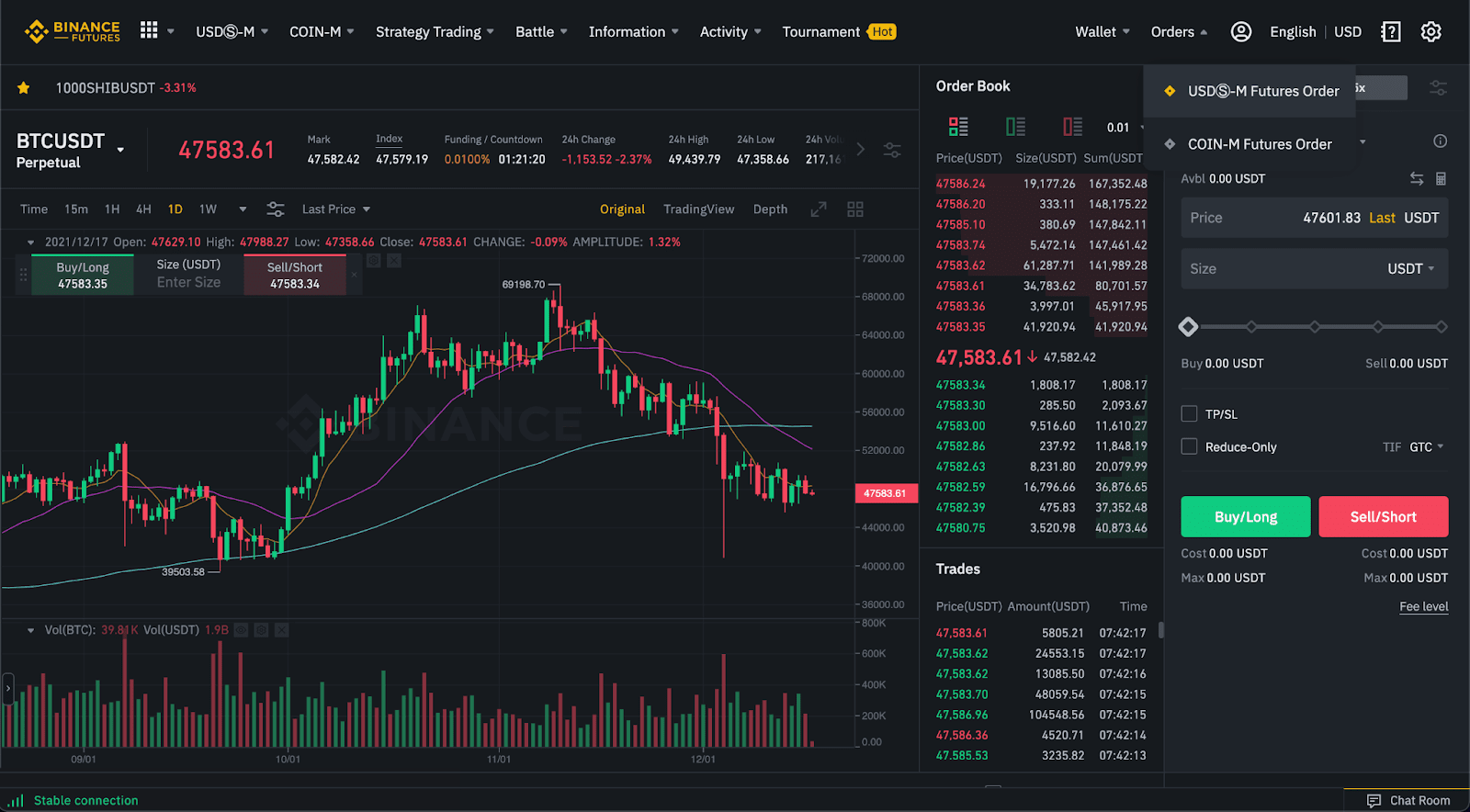Show both bids and asks order book view
This screenshot has width=1470, height=812.
958,127
